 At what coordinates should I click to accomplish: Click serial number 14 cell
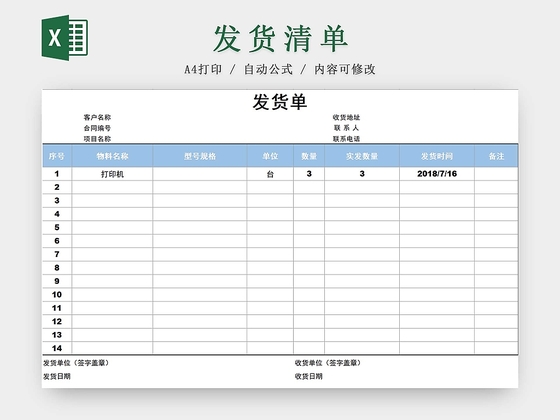click(x=57, y=348)
